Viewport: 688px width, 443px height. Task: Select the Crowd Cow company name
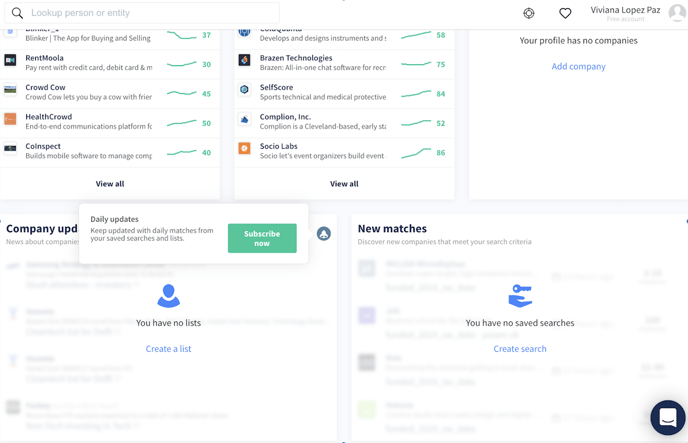point(45,87)
